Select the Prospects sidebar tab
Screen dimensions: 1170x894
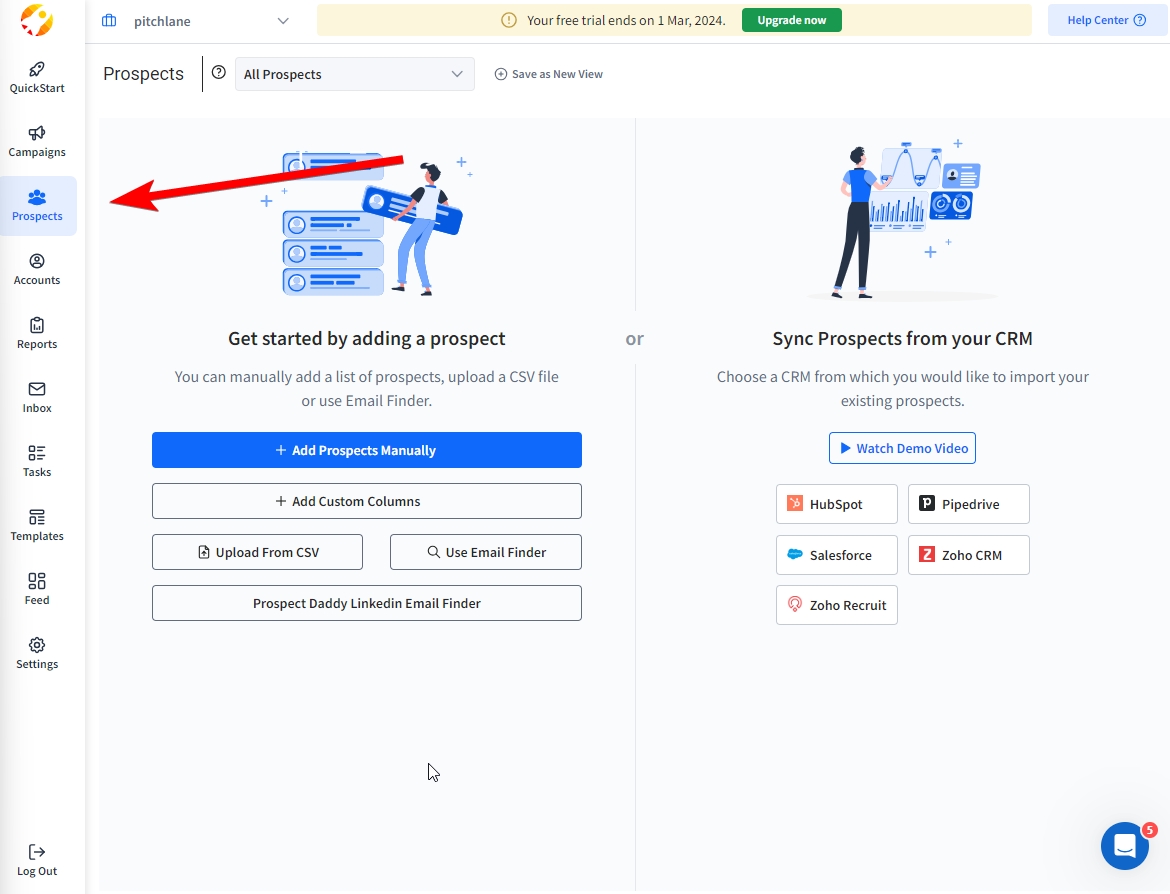pyautogui.click(x=37, y=206)
